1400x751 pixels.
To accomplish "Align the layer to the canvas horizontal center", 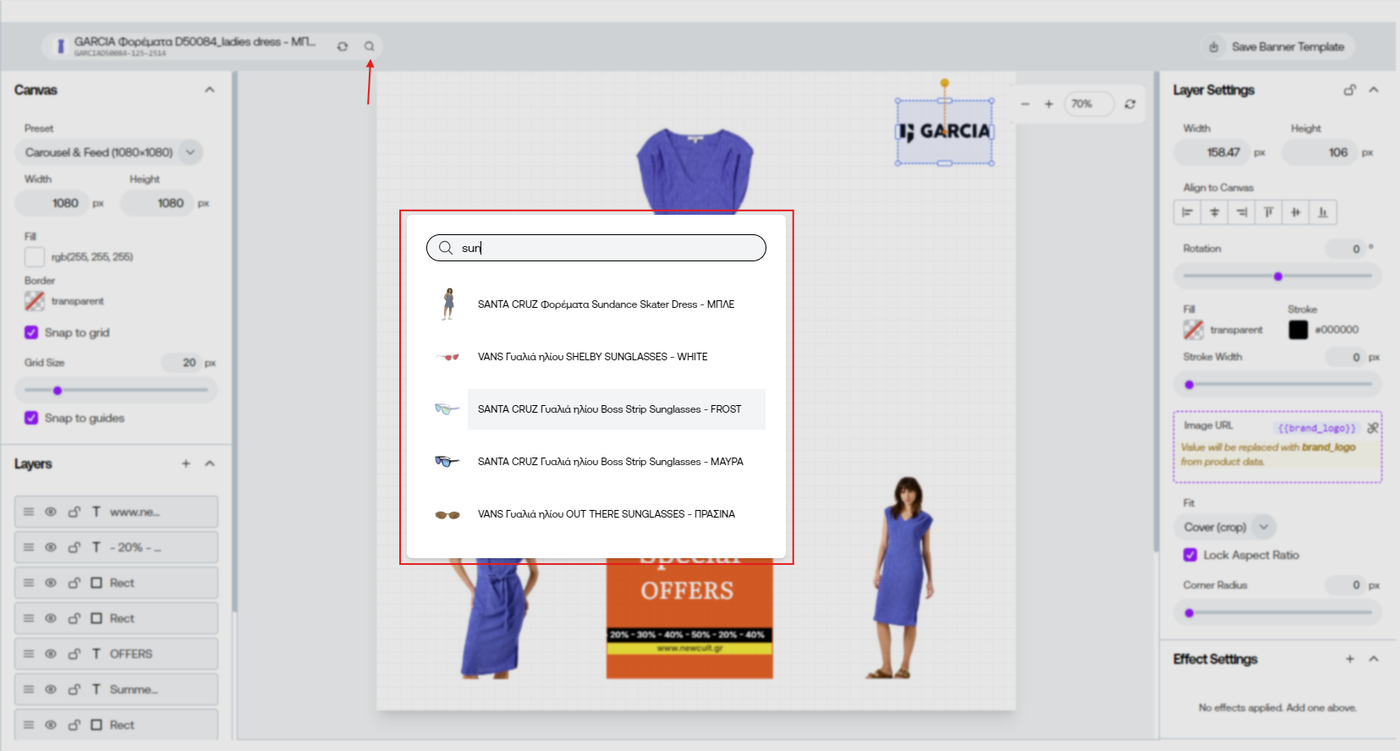I will tap(1215, 212).
